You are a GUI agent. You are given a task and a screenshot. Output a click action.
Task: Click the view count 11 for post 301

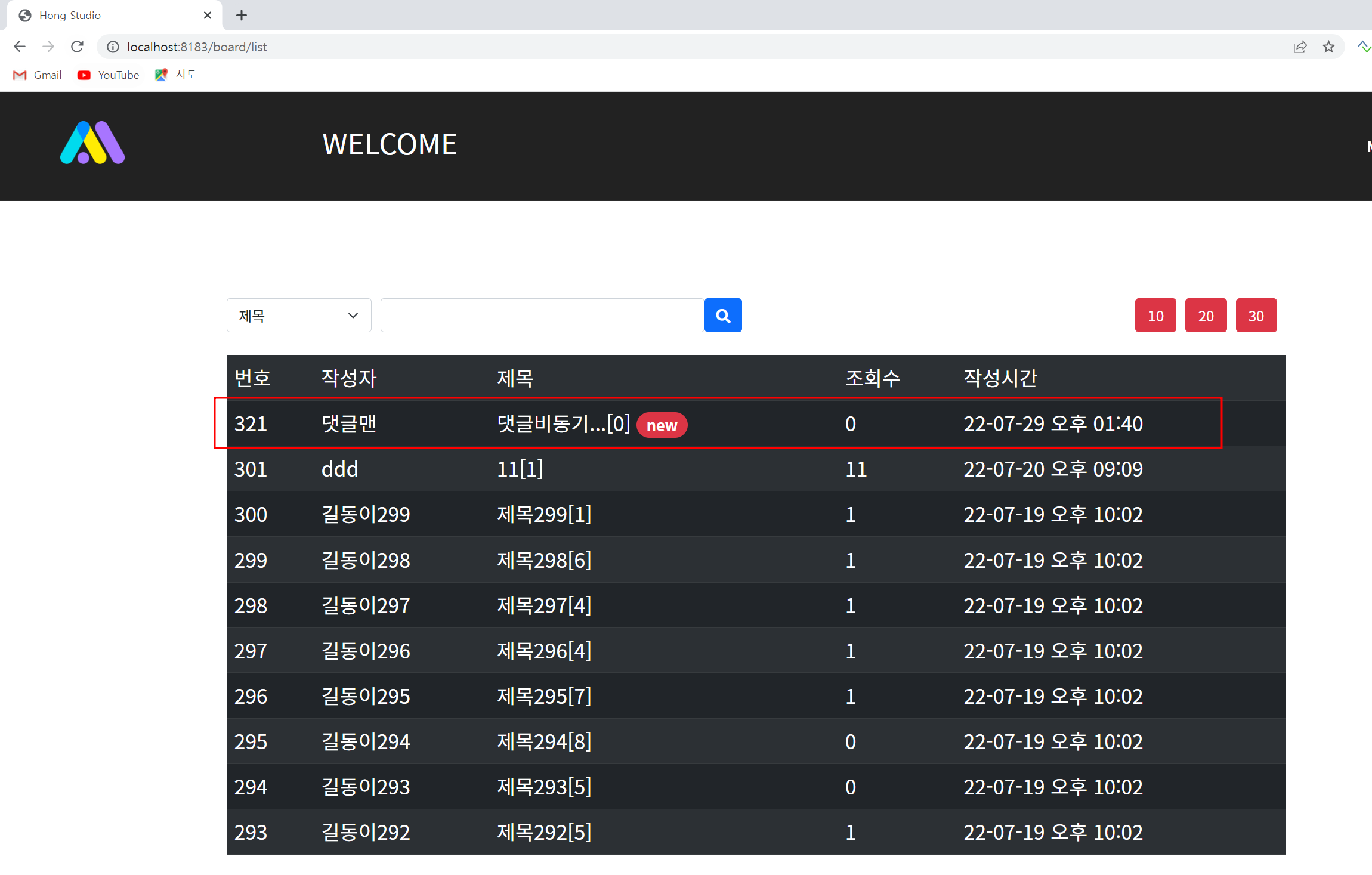856,469
